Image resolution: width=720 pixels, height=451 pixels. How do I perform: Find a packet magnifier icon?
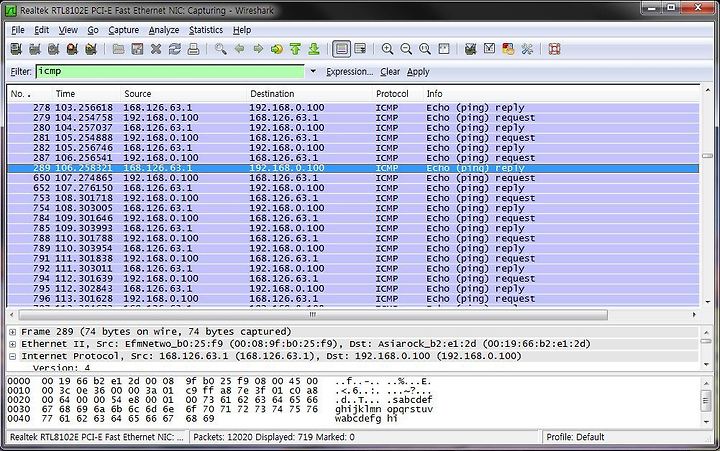[x=220, y=49]
